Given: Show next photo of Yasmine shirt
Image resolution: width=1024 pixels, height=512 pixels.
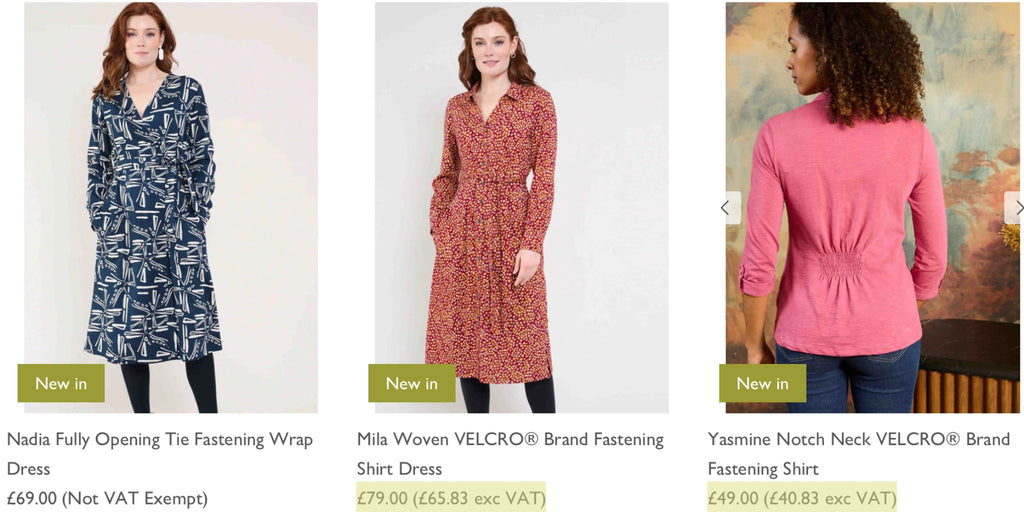Looking at the screenshot, I should pos(1015,208).
